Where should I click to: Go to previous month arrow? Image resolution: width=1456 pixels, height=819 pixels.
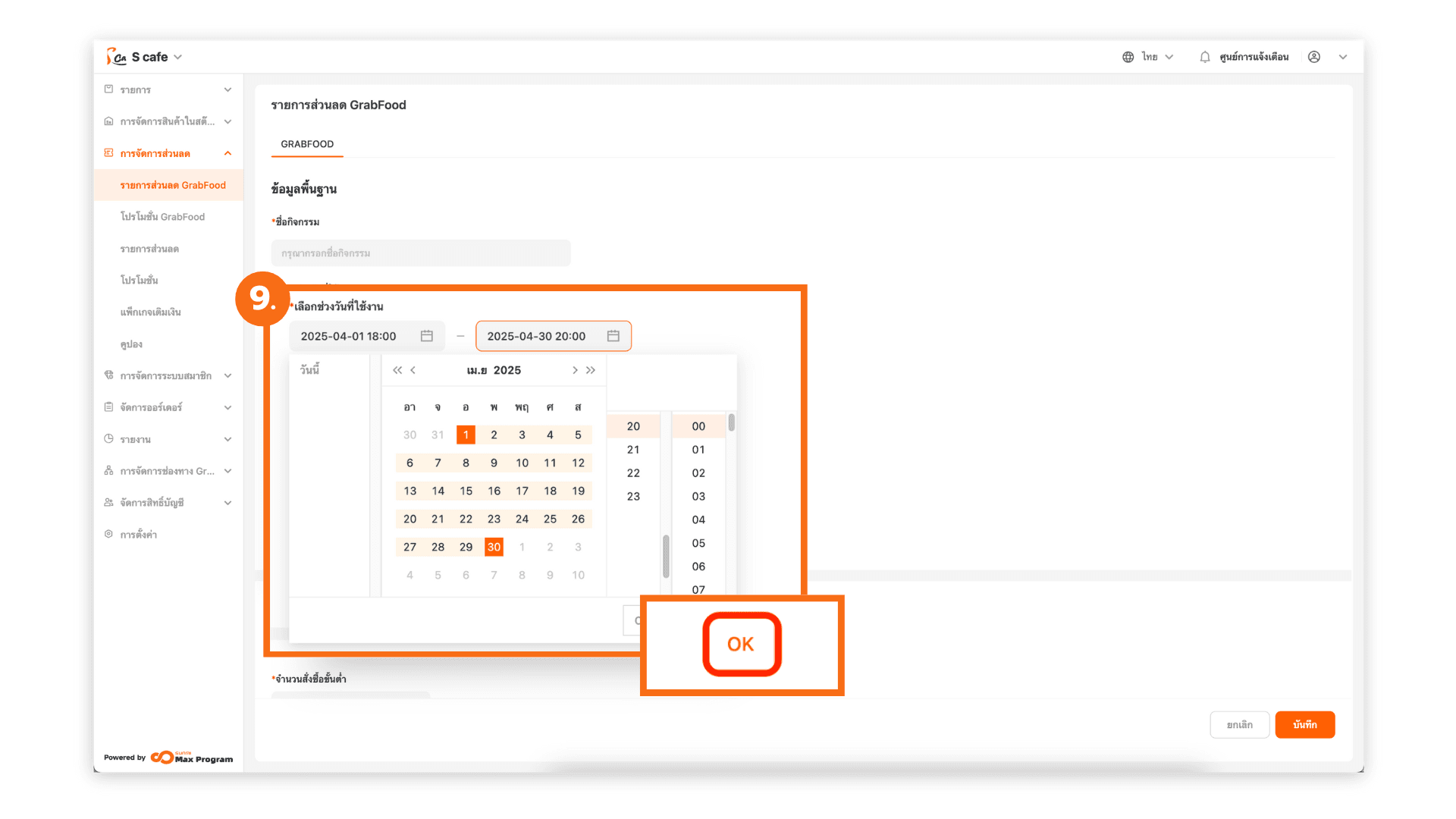pos(413,370)
